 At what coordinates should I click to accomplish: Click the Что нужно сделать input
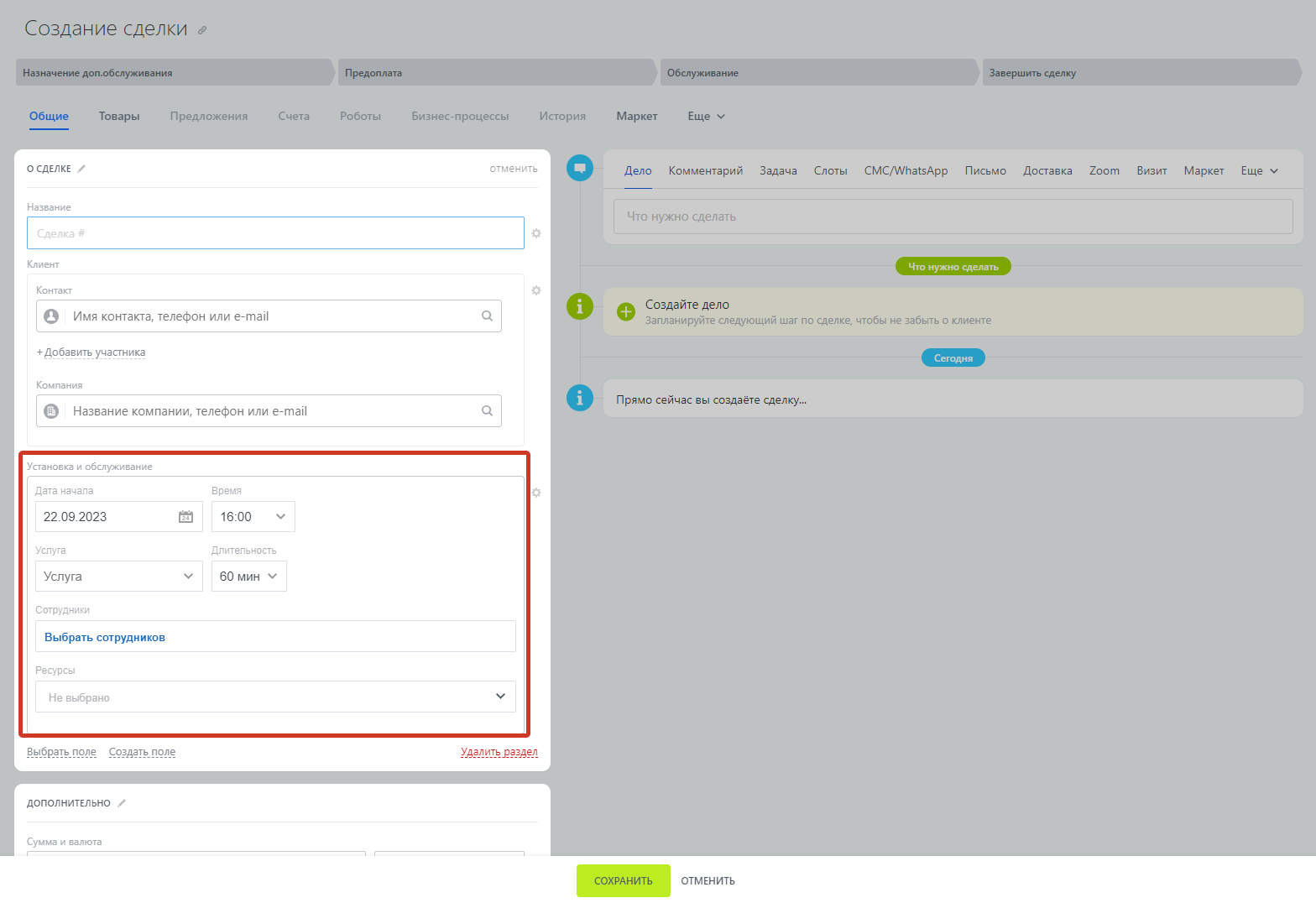coord(953,217)
